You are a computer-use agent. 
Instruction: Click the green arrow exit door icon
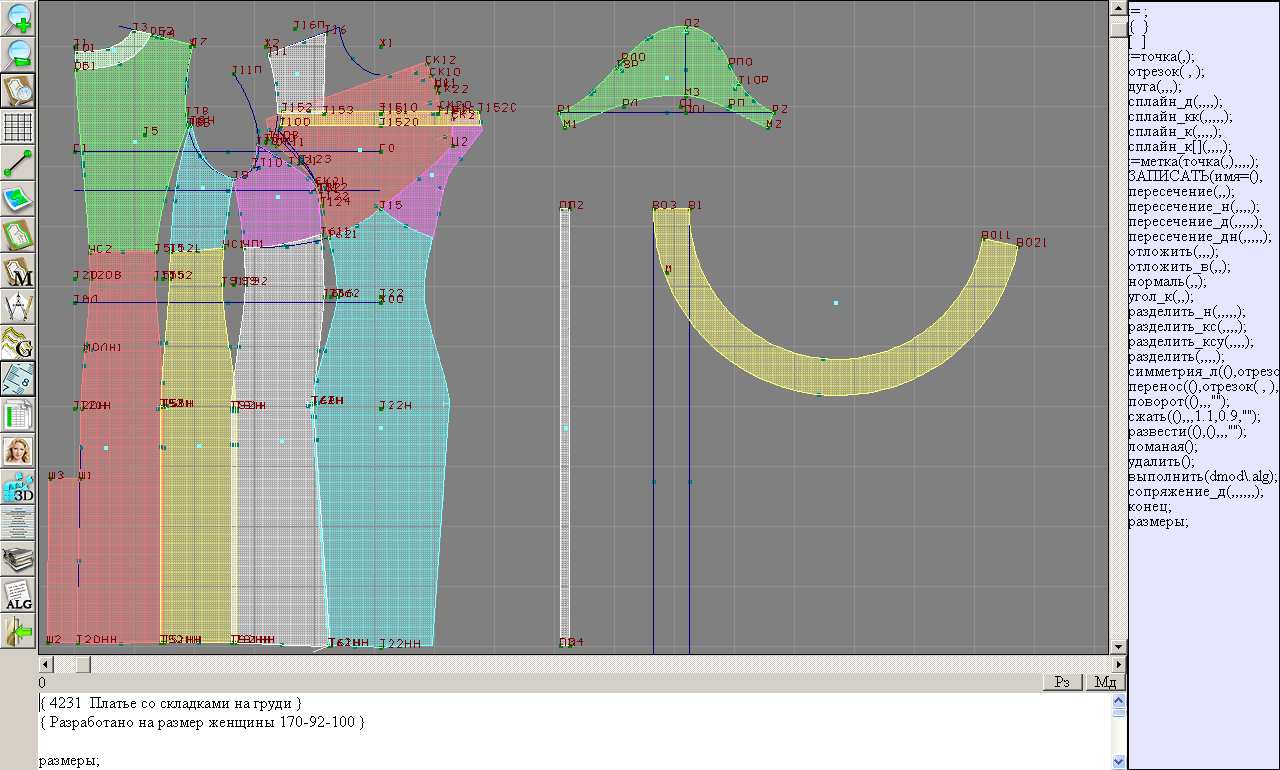pos(19,631)
